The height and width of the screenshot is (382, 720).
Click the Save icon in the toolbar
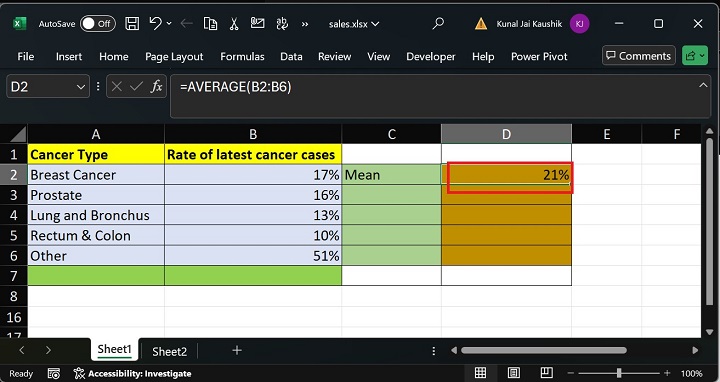coord(132,24)
